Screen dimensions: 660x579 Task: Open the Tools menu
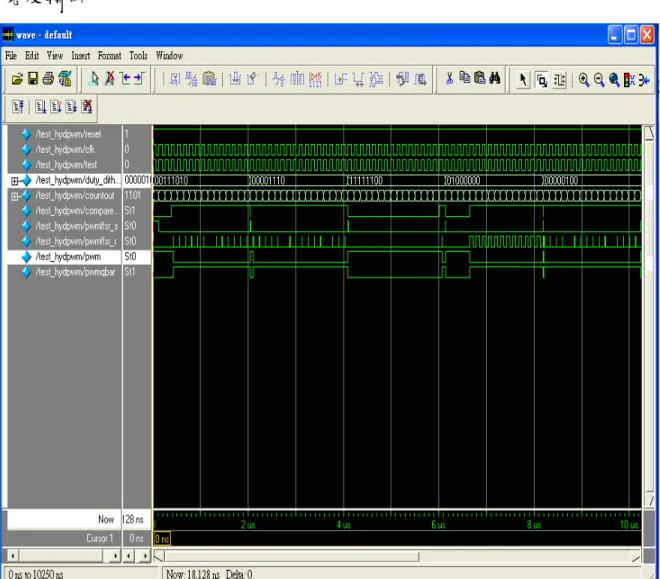click(138, 56)
